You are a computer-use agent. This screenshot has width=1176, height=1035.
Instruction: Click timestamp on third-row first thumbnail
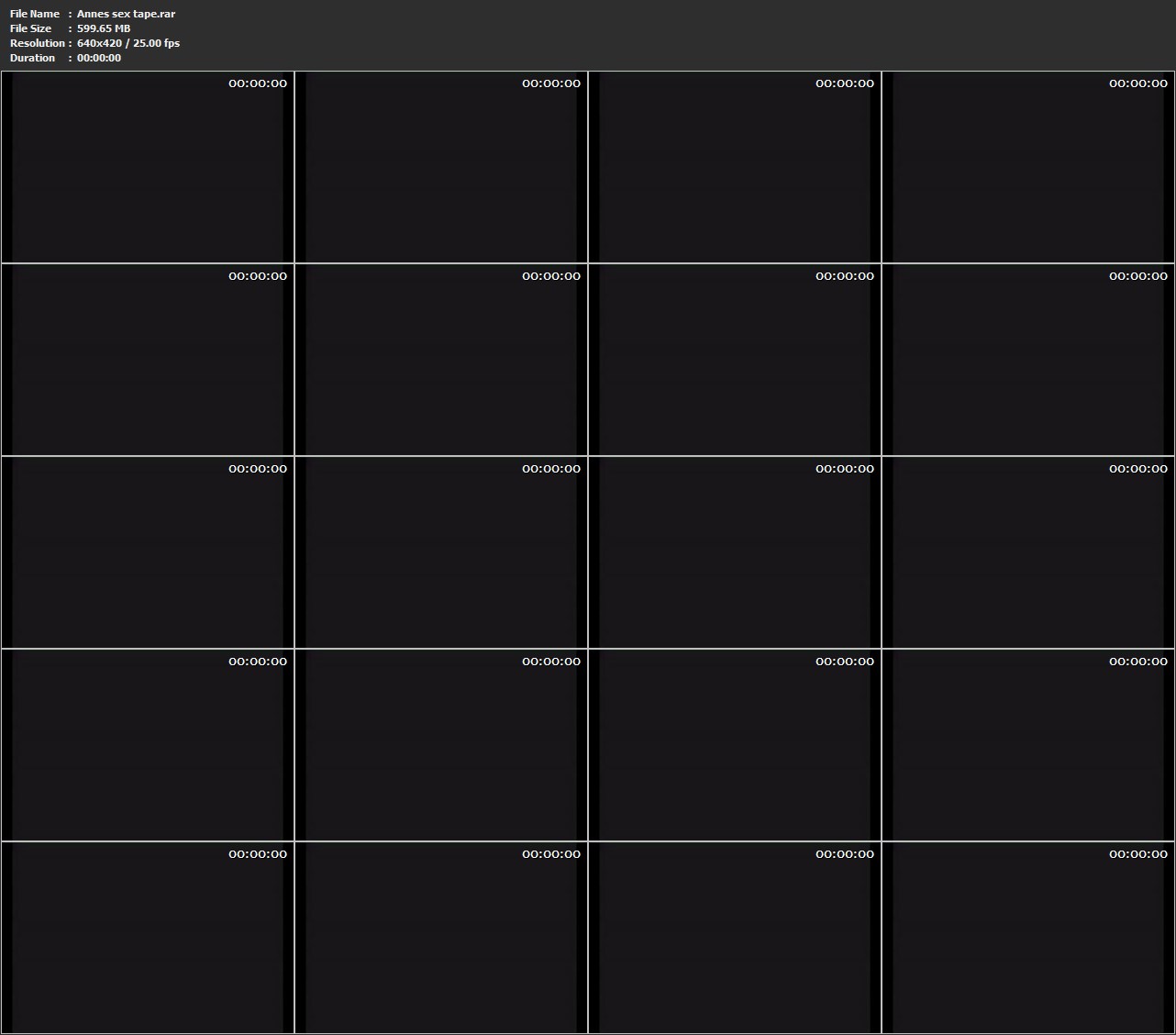[258, 469]
